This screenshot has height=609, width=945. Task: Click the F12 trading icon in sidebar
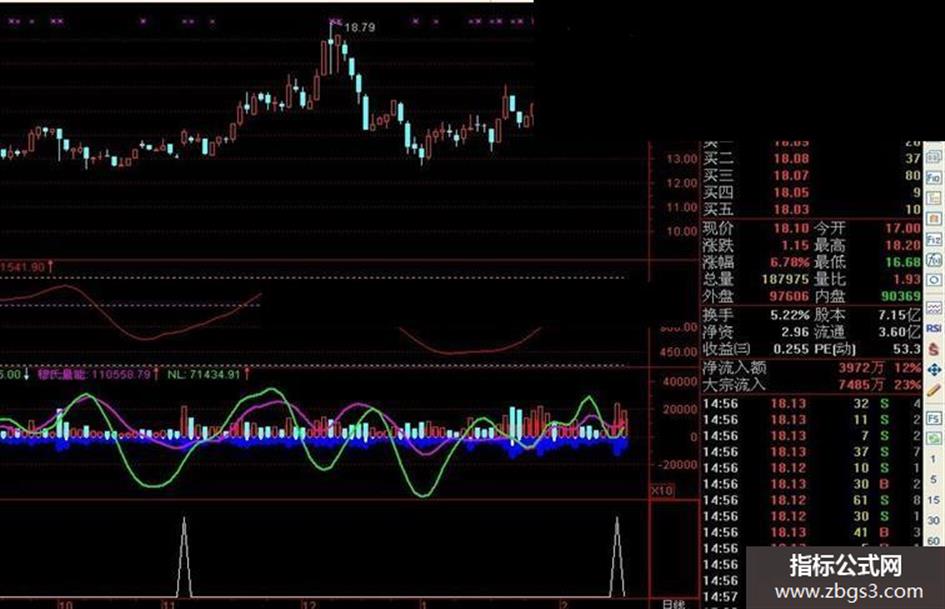pyautogui.click(x=934, y=239)
